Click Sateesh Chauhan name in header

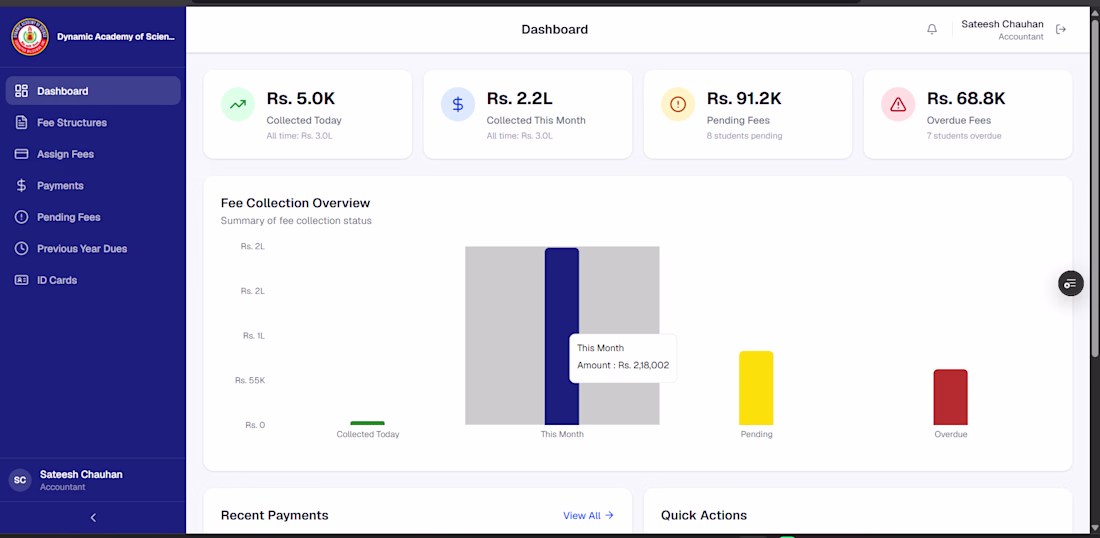pyautogui.click(x=1002, y=24)
